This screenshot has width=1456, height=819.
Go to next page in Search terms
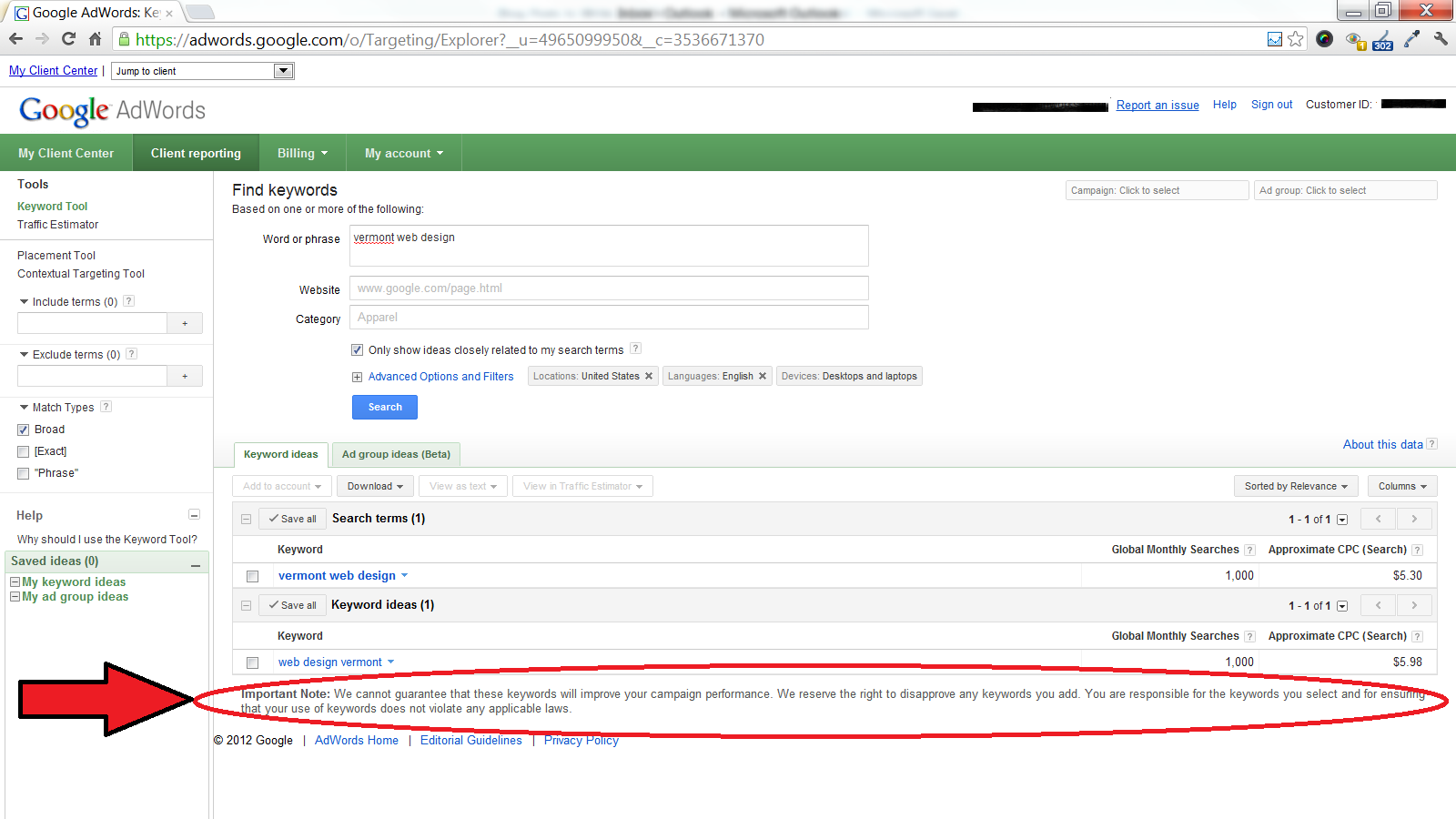coord(1414,519)
